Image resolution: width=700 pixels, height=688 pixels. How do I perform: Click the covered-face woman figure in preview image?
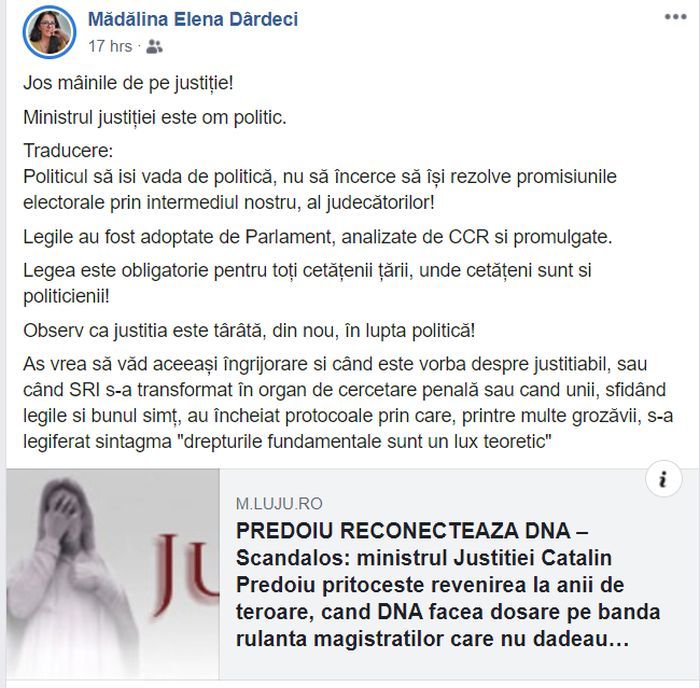click(71, 576)
